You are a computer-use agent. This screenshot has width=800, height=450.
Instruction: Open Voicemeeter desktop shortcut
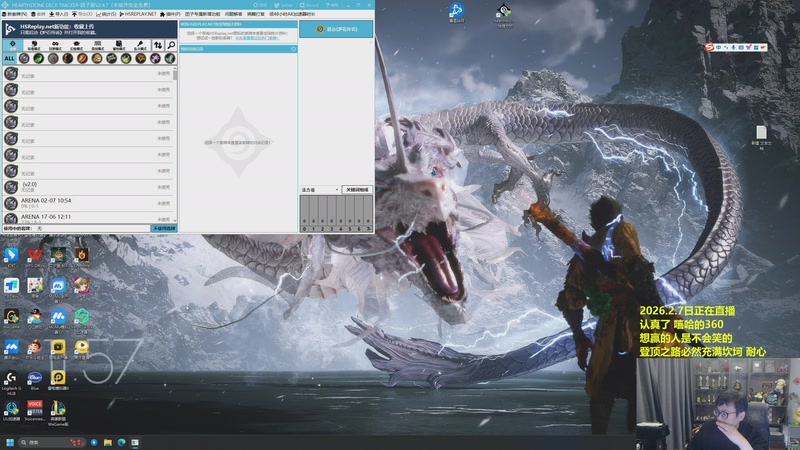(x=35, y=411)
